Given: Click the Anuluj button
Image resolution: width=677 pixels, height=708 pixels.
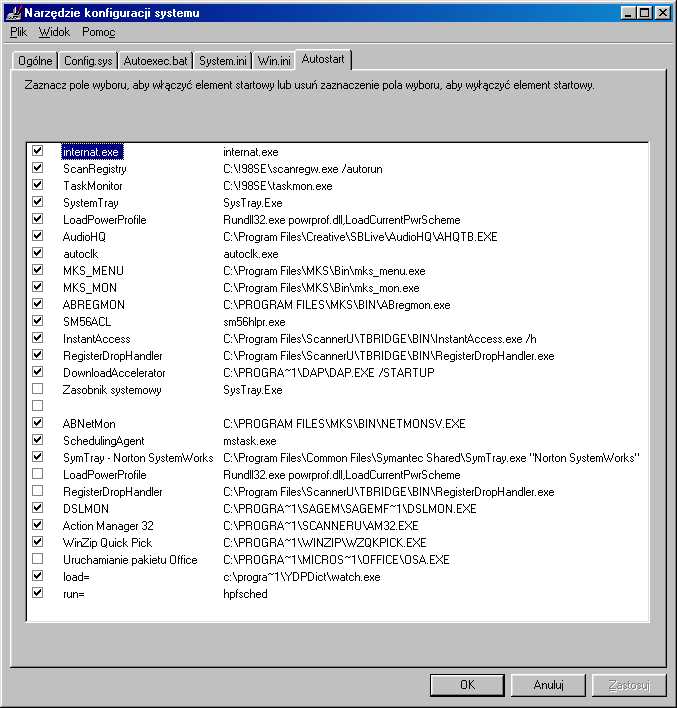Looking at the screenshot, I should (548, 685).
